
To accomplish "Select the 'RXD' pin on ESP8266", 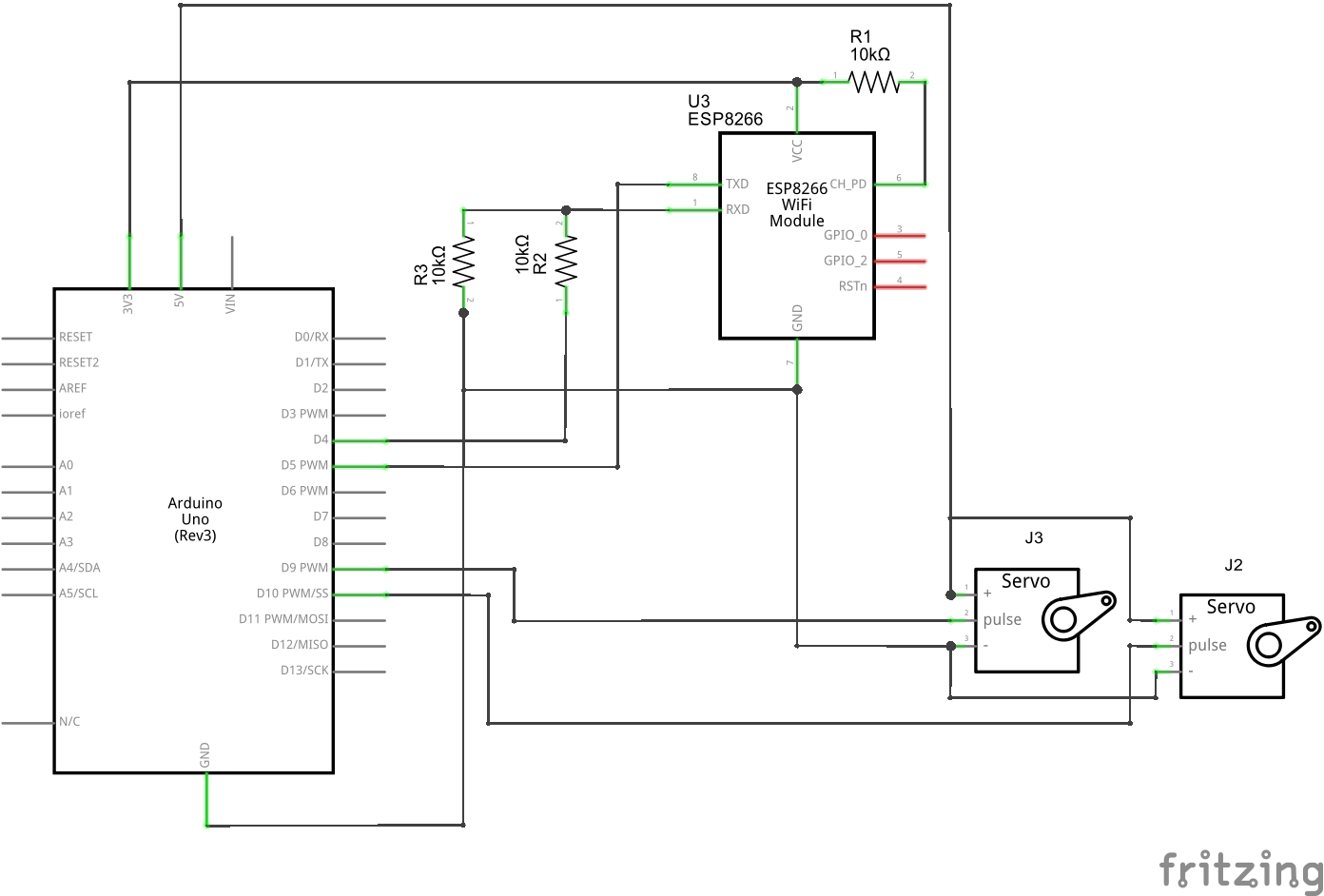I will click(x=738, y=209).
